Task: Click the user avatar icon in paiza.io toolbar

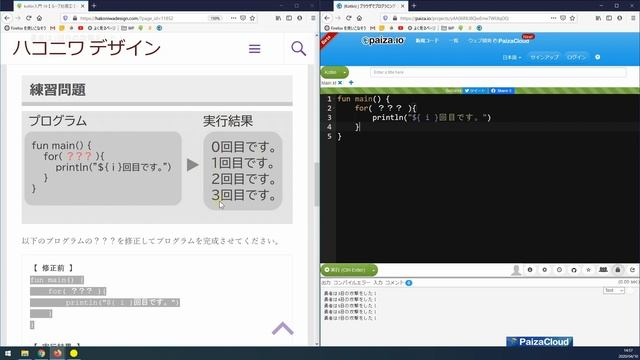Action: (516, 270)
